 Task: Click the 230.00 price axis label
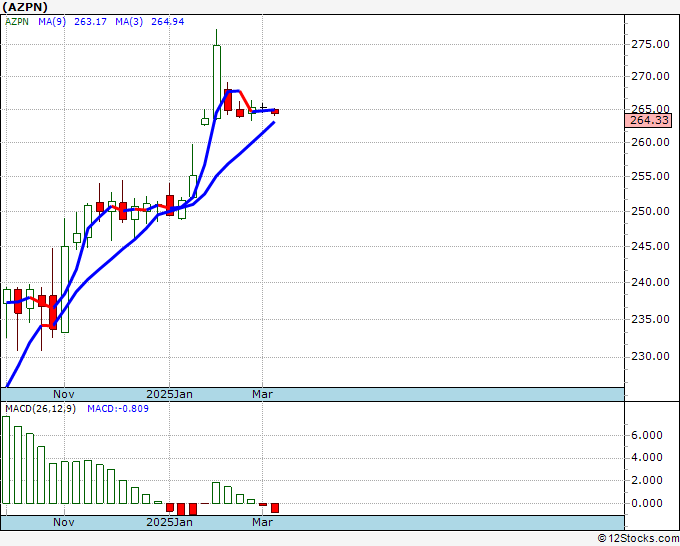[x=650, y=356]
